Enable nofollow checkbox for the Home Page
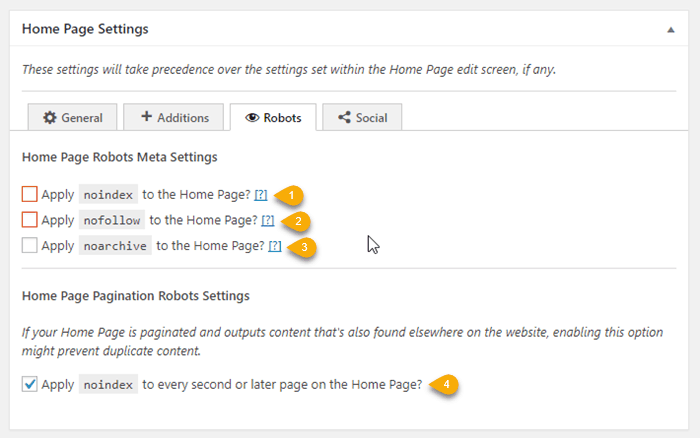This screenshot has height=438, width=700. pos(30,220)
